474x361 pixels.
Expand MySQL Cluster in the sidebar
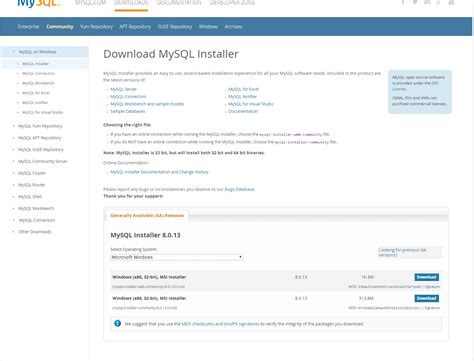click(x=32, y=173)
